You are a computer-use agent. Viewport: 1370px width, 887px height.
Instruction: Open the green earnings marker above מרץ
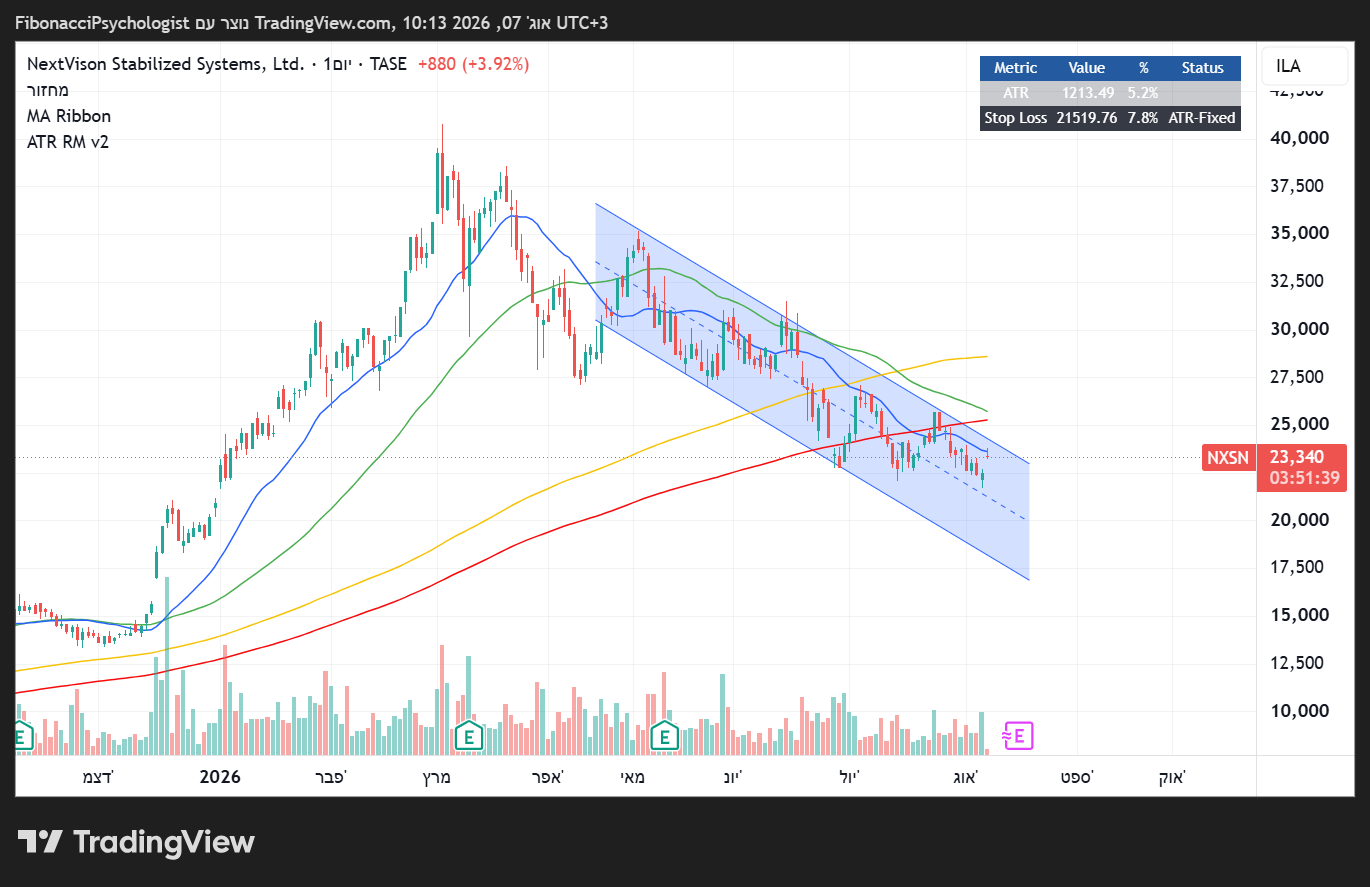(467, 737)
